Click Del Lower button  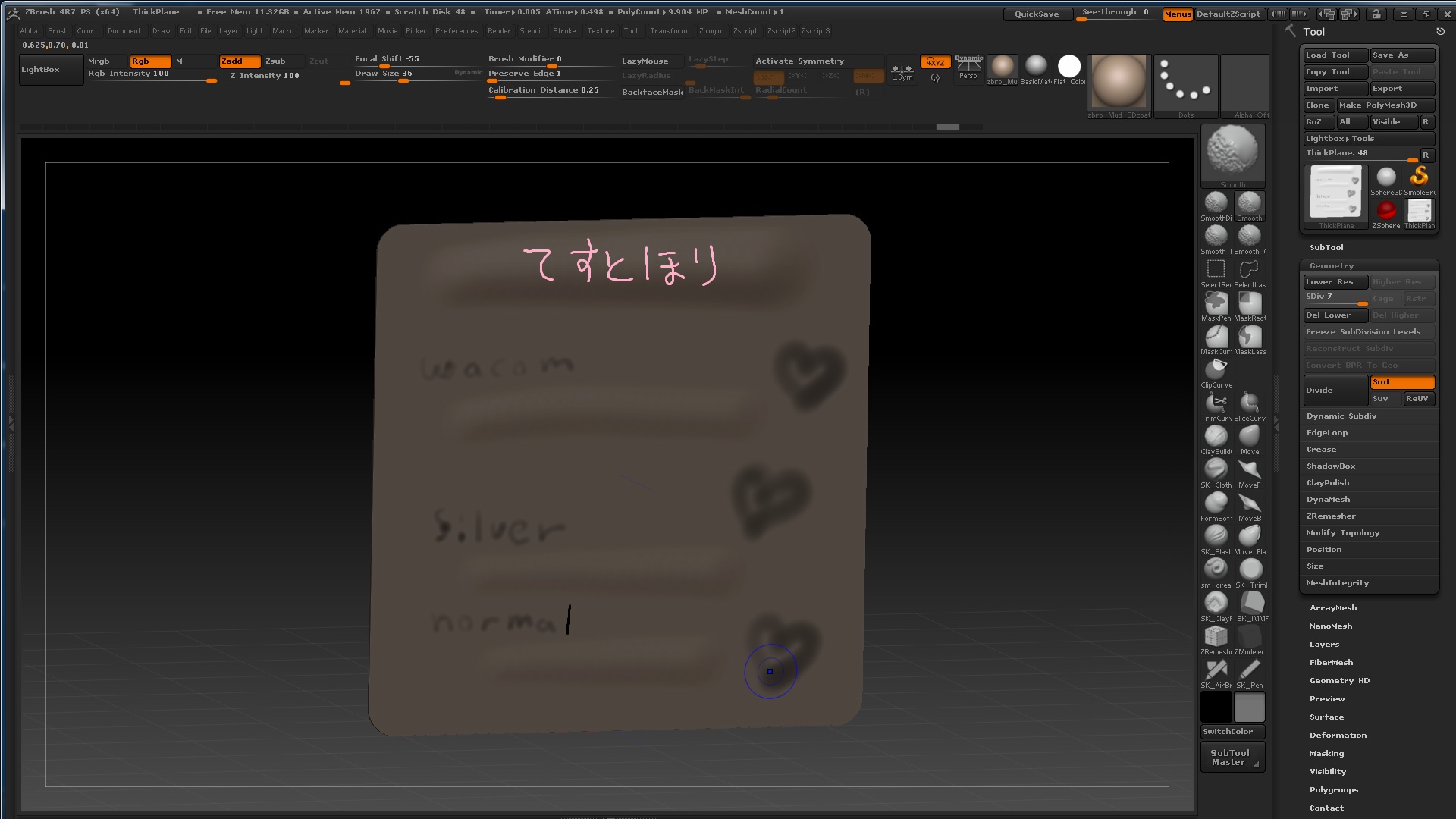pos(1335,315)
